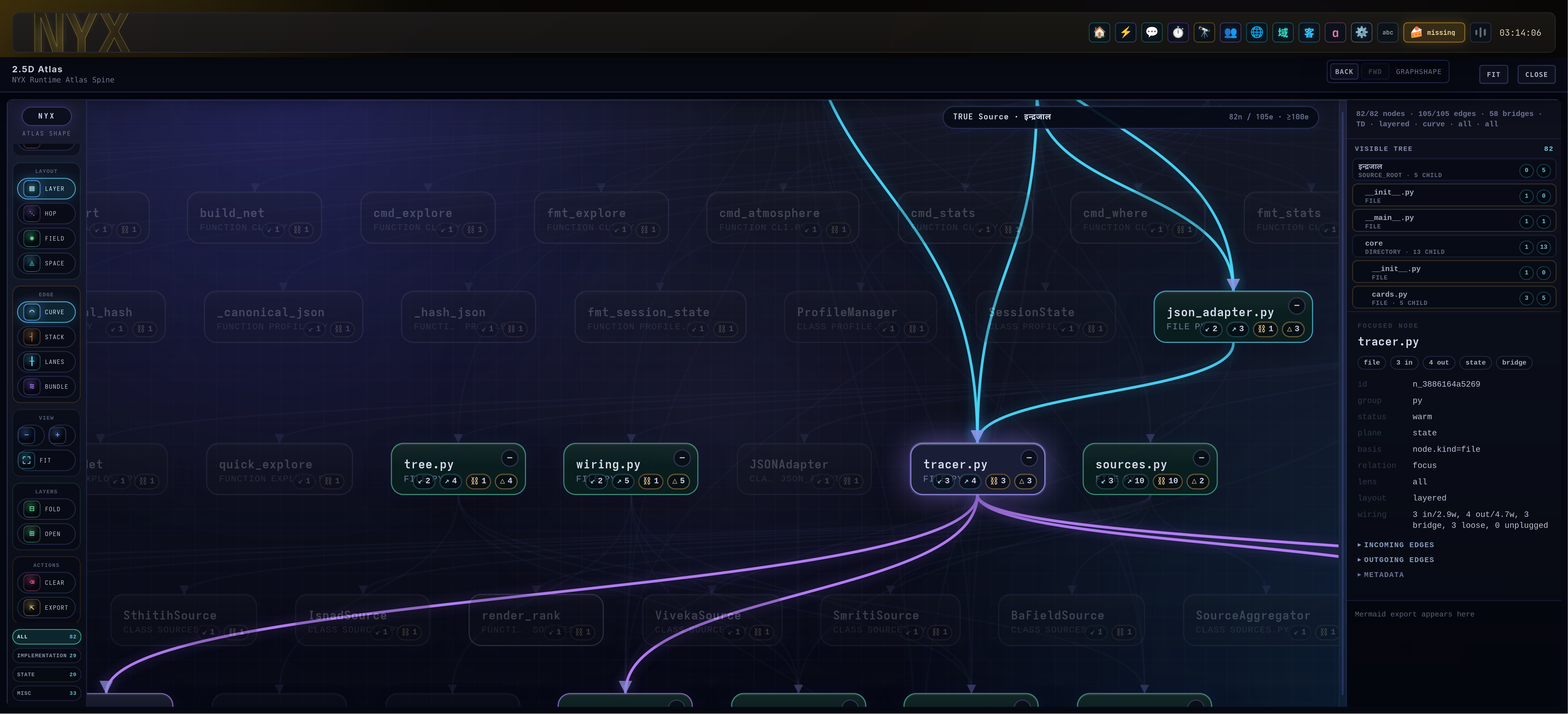Screen dimensions: 1568x714
Task: Open the house home icon
Action: pos(1099,32)
